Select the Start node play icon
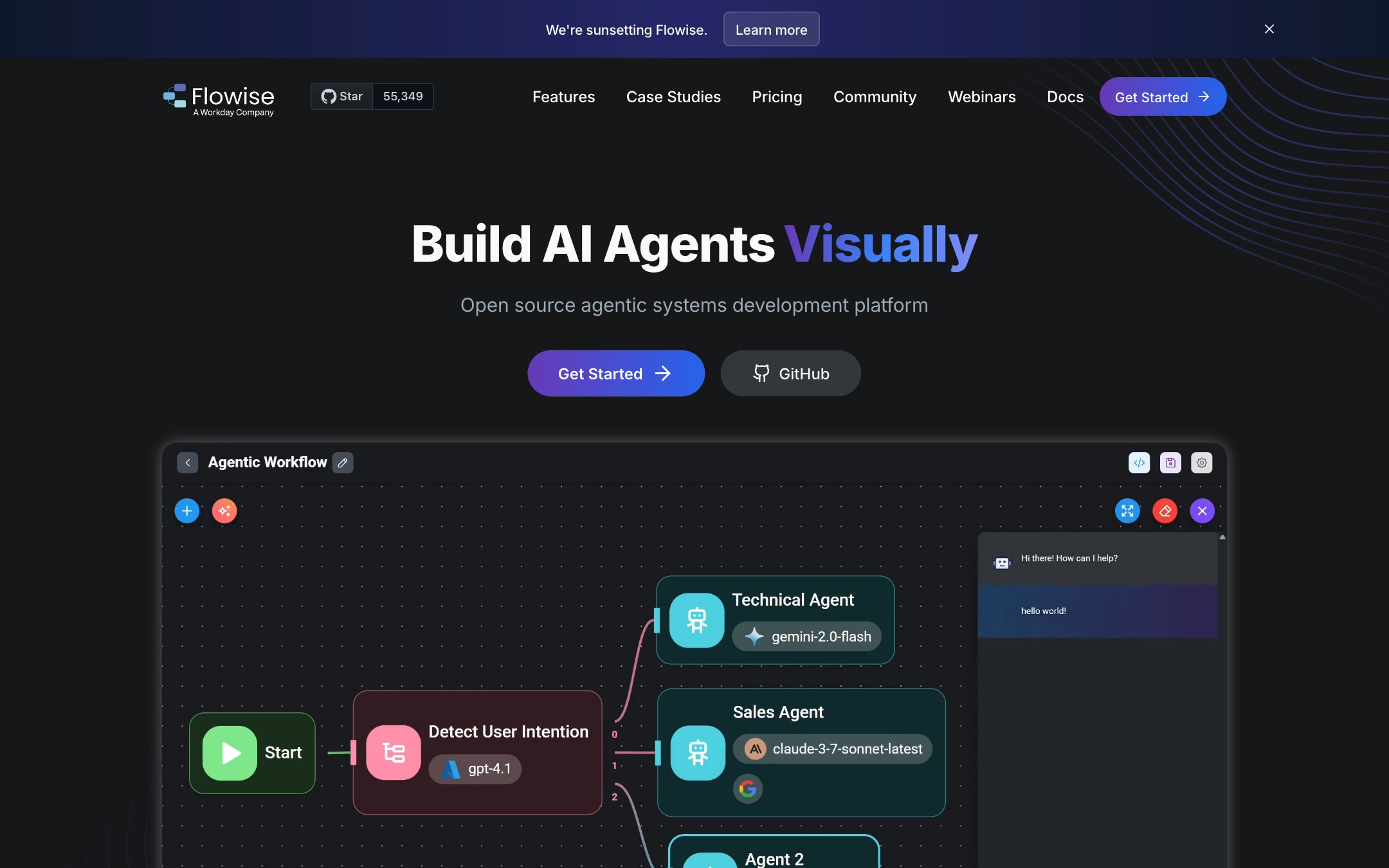Image resolution: width=1389 pixels, height=868 pixels. pyautogui.click(x=230, y=753)
